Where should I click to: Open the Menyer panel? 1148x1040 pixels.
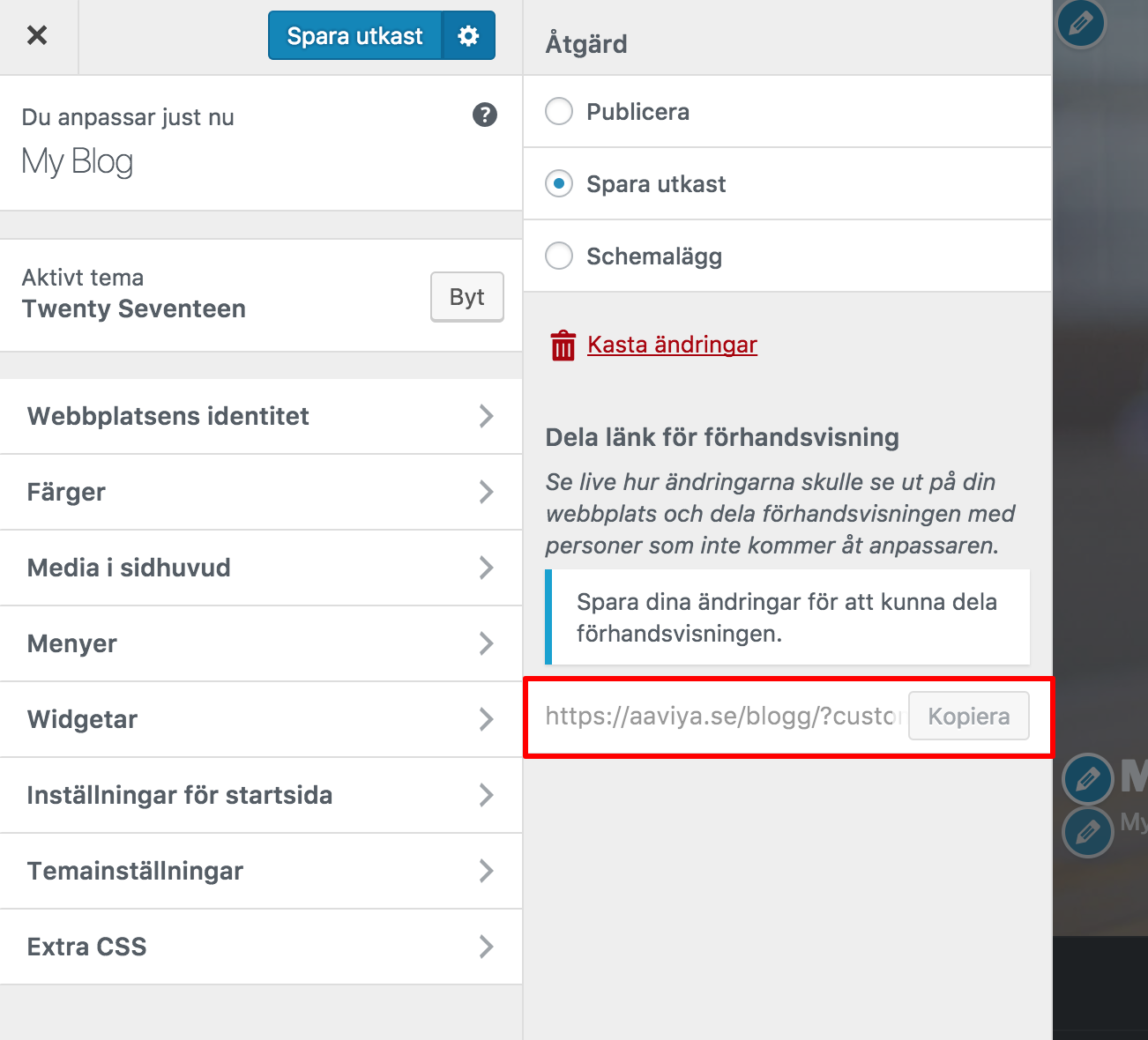coord(261,643)
